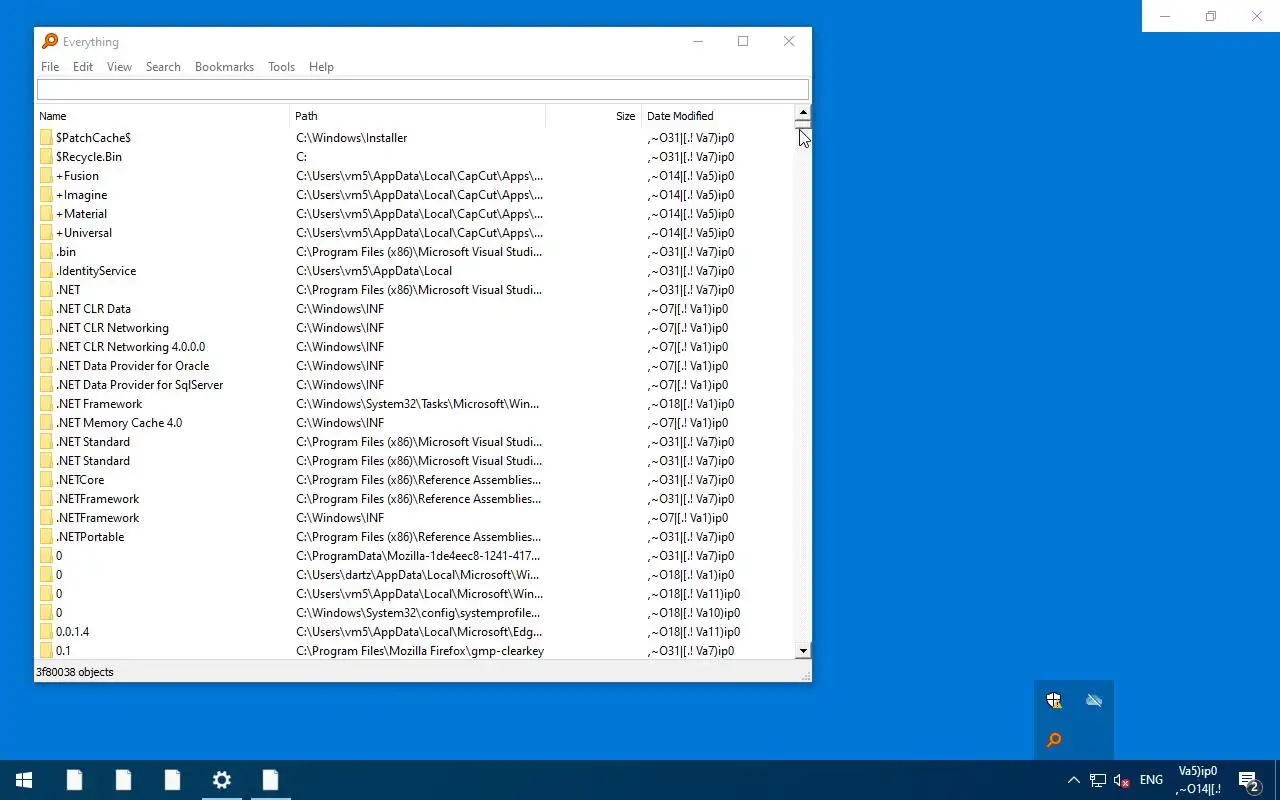The height and width of the screenshot is (800, 1280).
Task: Sort results by Name column header
Action: 162,116
